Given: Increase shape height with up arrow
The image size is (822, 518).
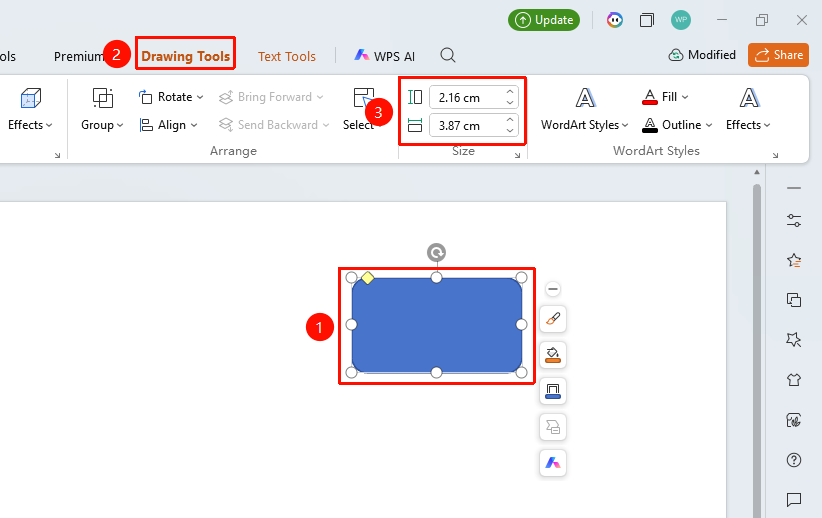Looking at the screenshot, I should [510, 92].
